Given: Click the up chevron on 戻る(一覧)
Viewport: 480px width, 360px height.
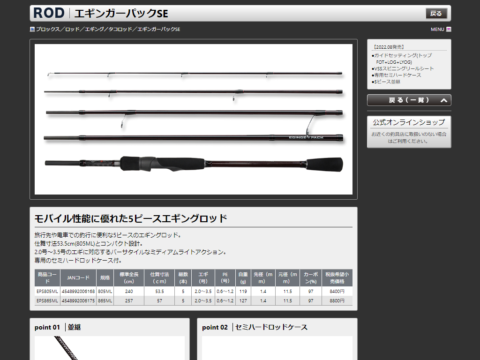Looking at the screenshot, I should (x=444, y=100).
